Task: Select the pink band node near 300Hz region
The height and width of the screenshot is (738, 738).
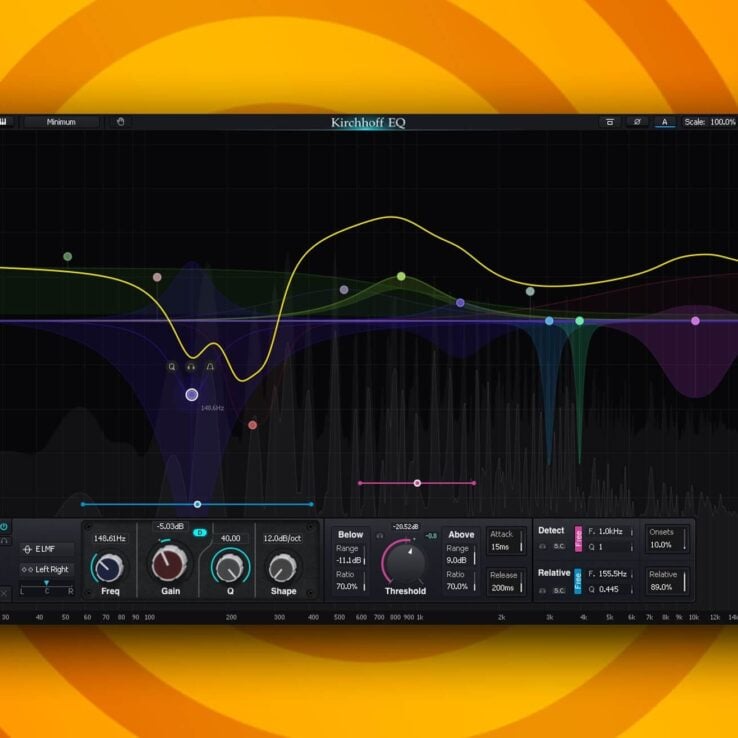Action: pyautogui.click(x=157, y=277)
